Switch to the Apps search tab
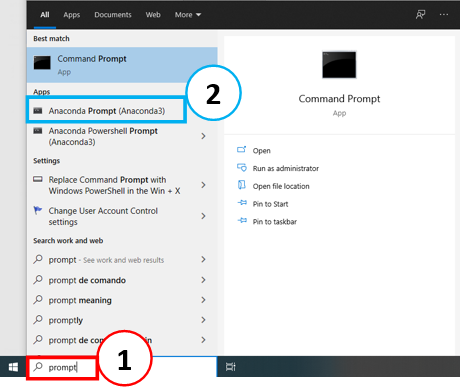 pos(72,15)
